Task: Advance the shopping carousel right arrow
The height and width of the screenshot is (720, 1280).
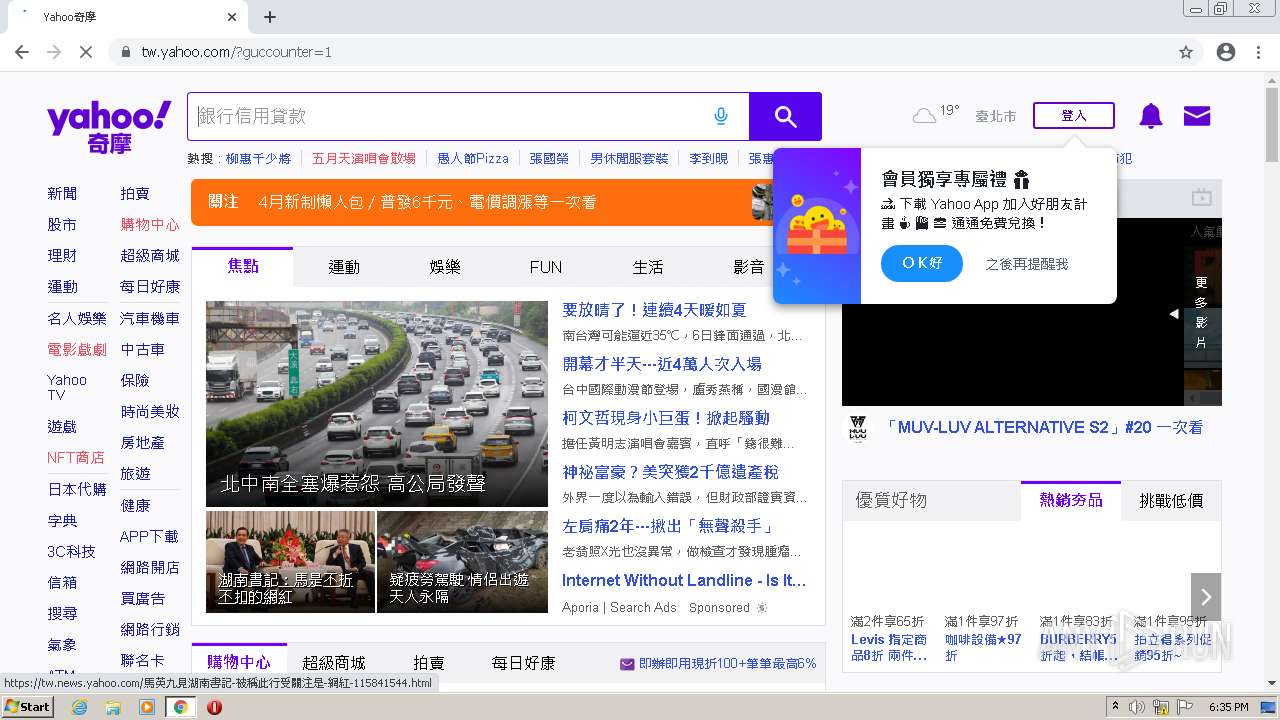Action: 1206,597
